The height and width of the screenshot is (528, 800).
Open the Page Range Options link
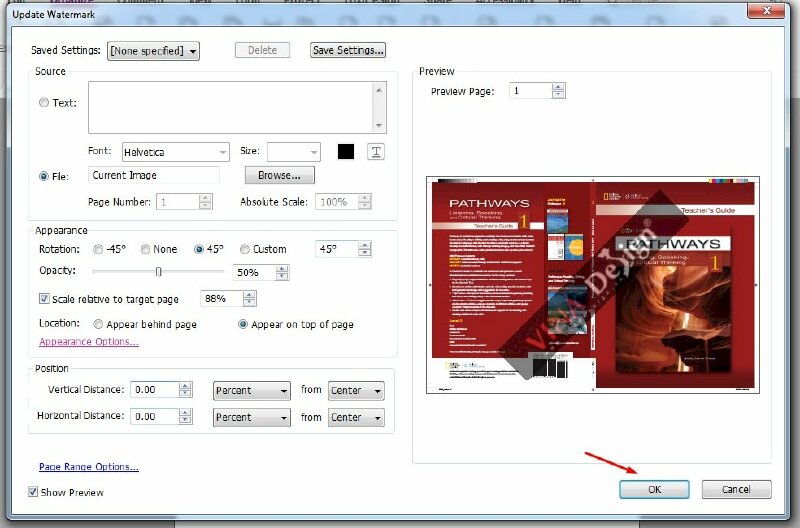pos(88,467)
